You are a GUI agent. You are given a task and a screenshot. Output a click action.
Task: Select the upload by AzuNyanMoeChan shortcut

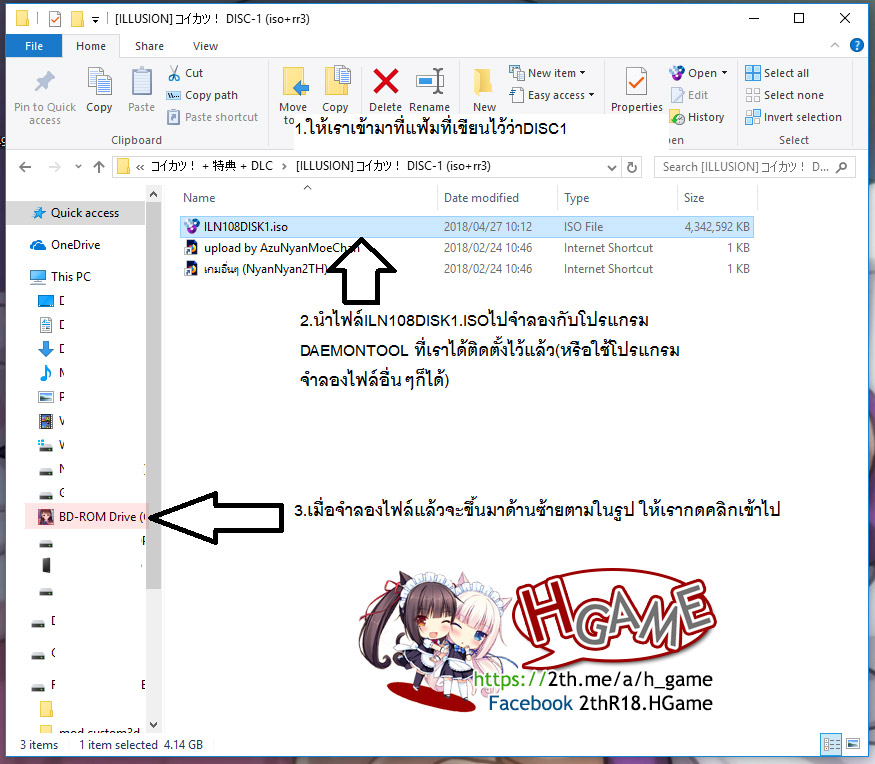coord(467,248)
